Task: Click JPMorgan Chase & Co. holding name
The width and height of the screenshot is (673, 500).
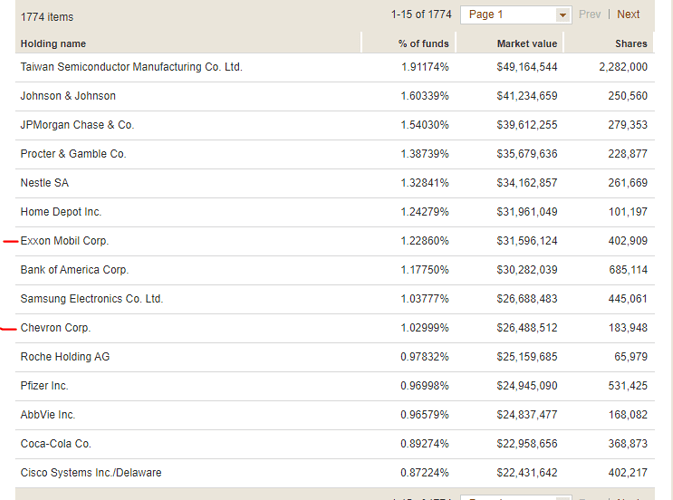Action: point(77,125)
